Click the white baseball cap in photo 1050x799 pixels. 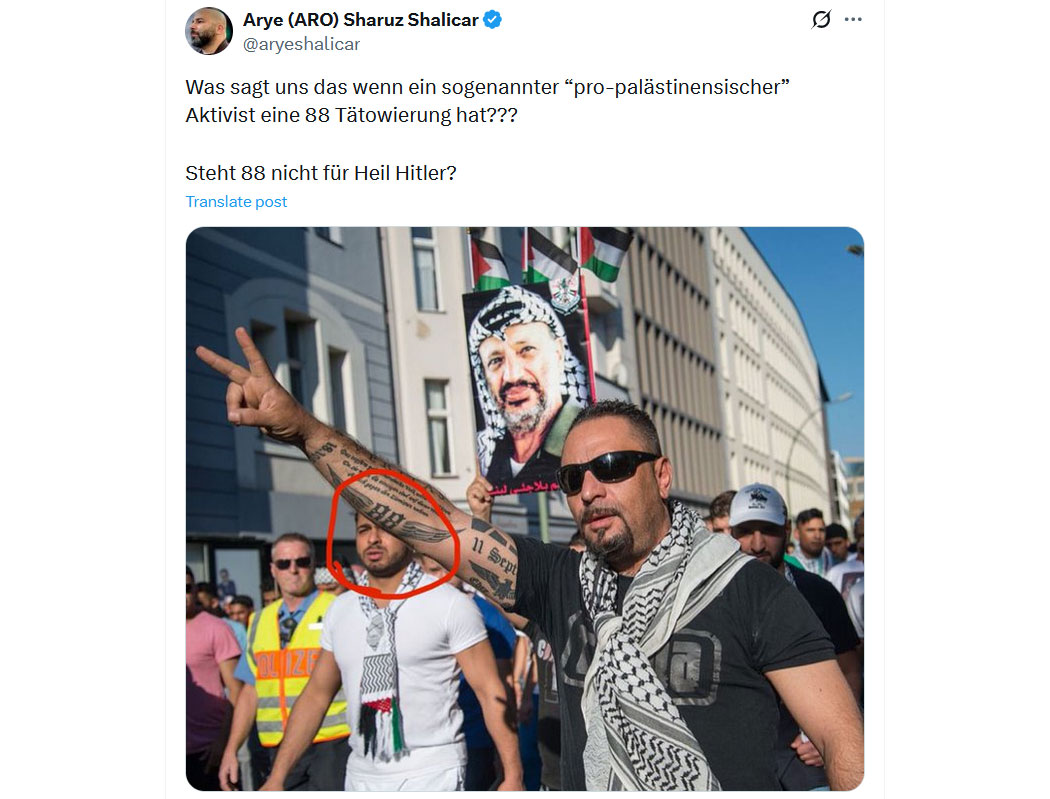[757, 504]
